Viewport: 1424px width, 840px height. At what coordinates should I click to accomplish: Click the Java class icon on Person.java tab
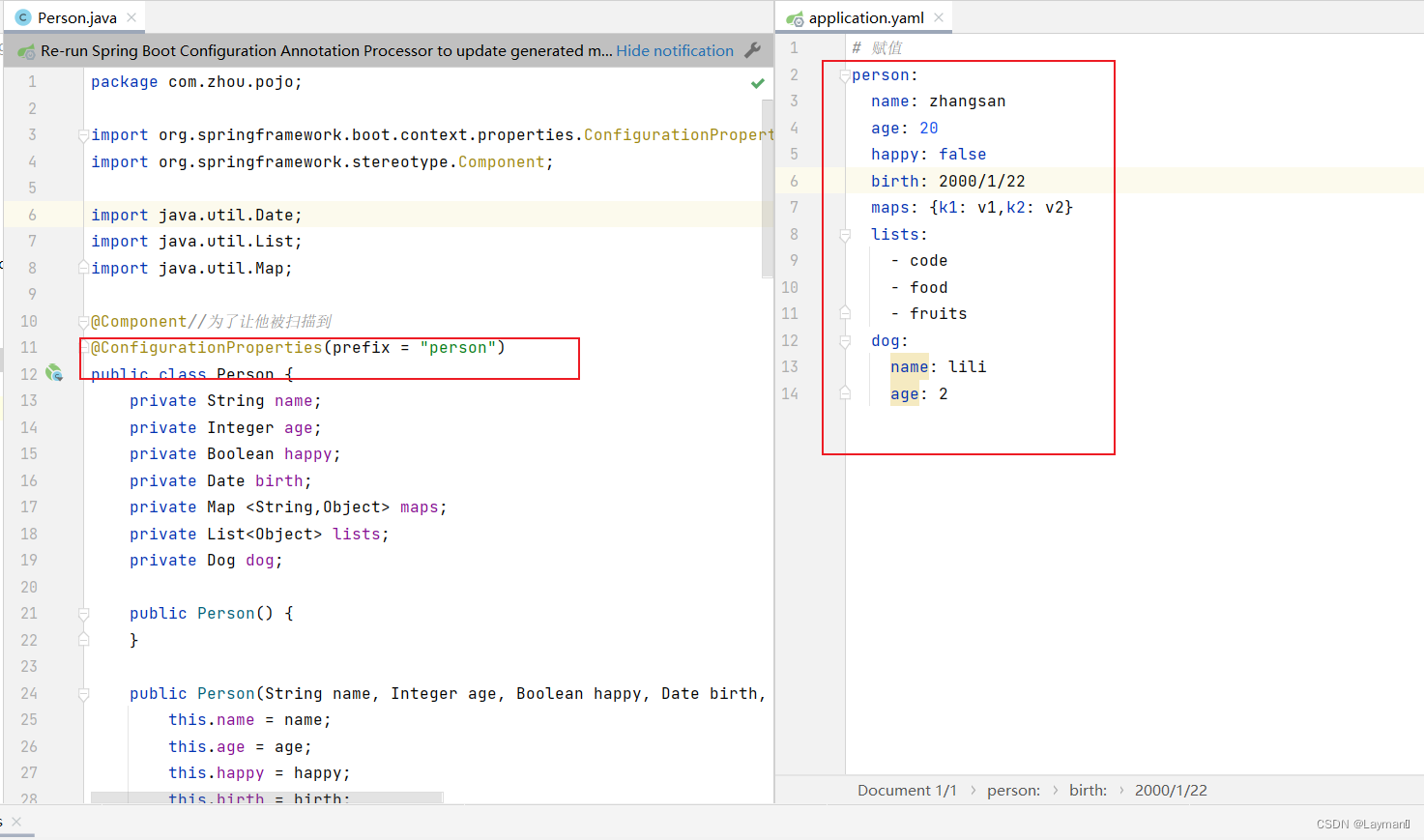click(x=23, y=16)
